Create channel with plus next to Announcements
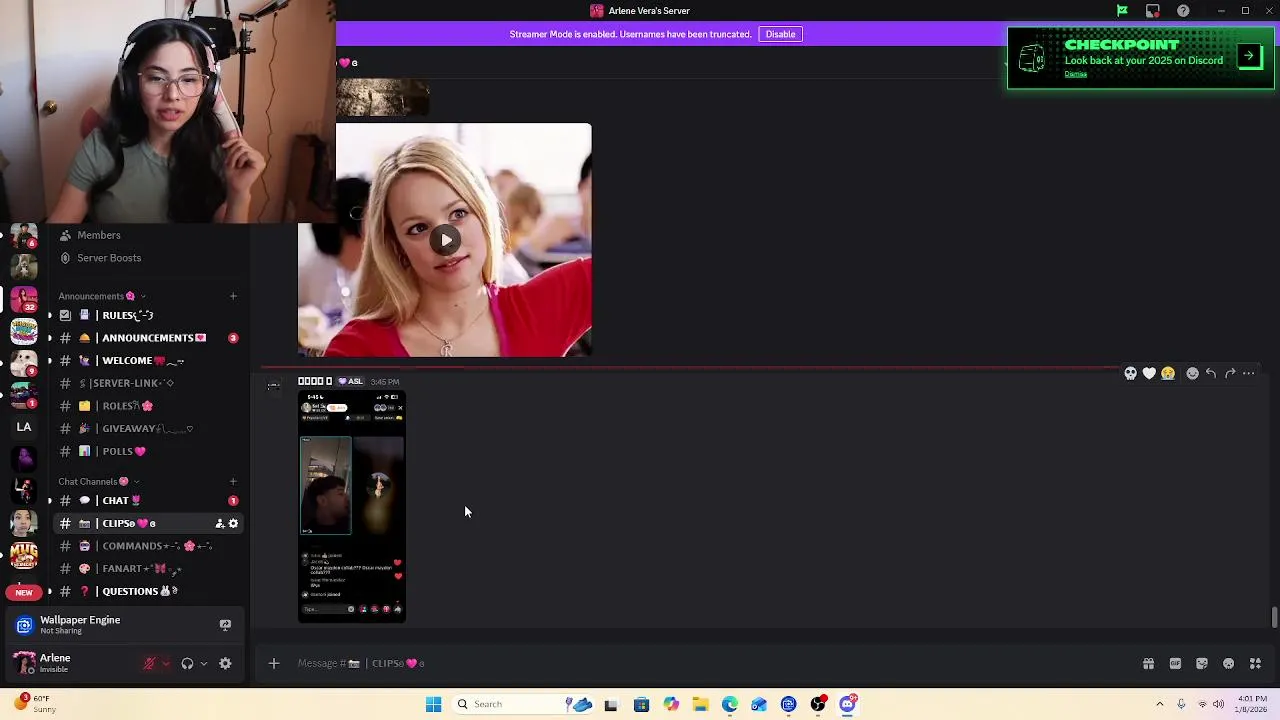This screenshot has height=720, width=1280. (233, 296)
